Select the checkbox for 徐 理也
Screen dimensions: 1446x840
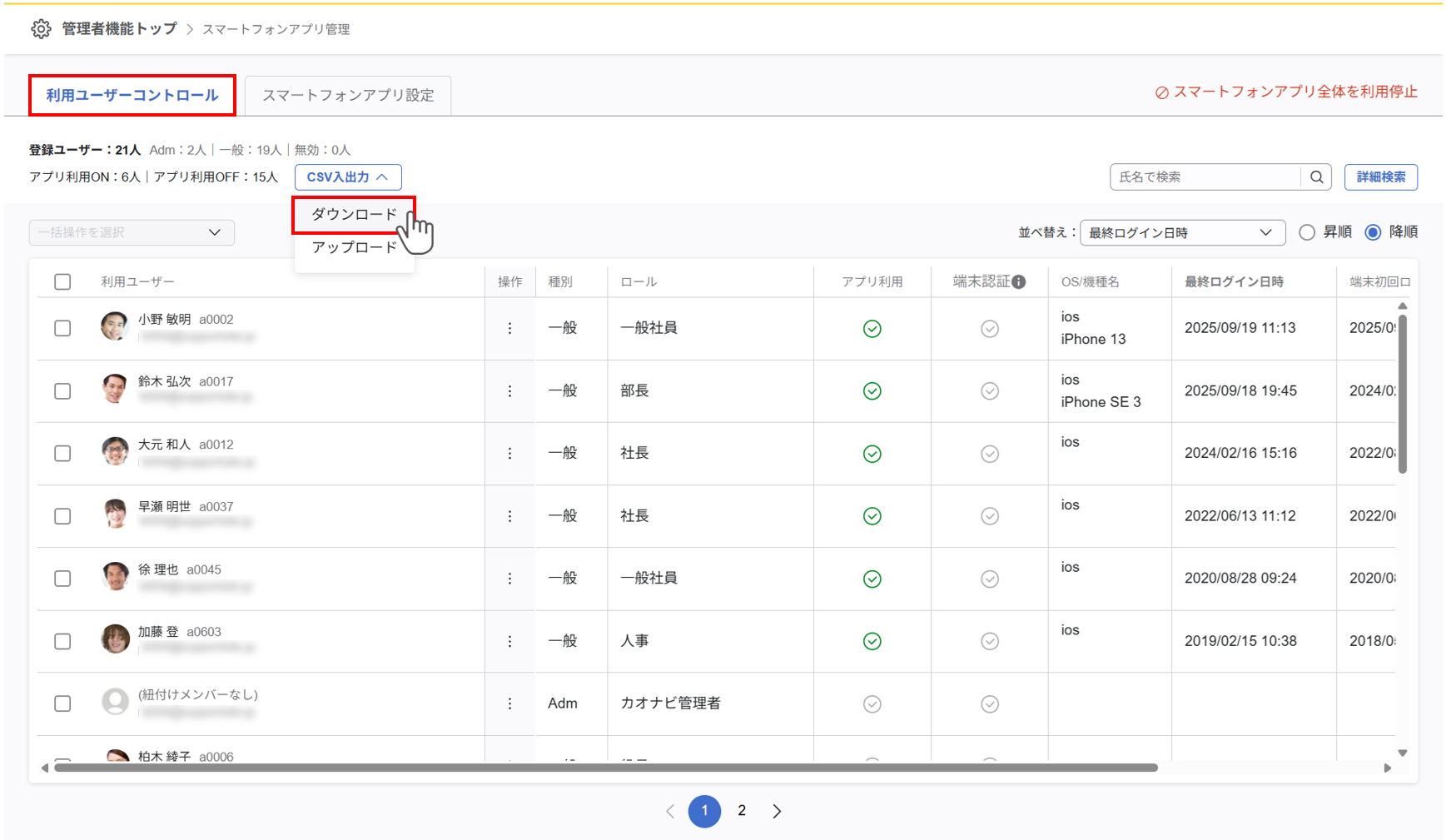tap(62, 579)
